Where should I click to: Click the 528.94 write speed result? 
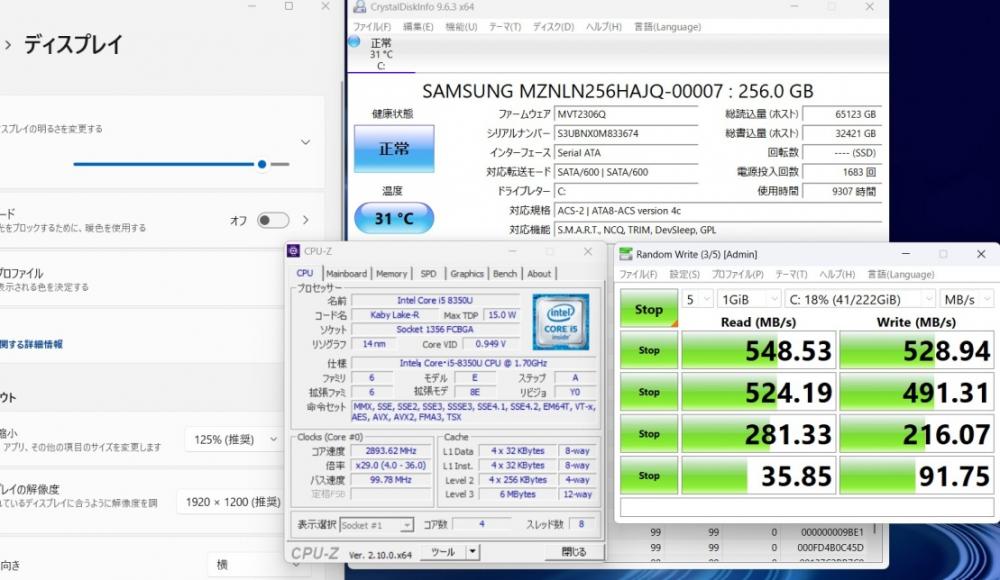coord(916,350)
